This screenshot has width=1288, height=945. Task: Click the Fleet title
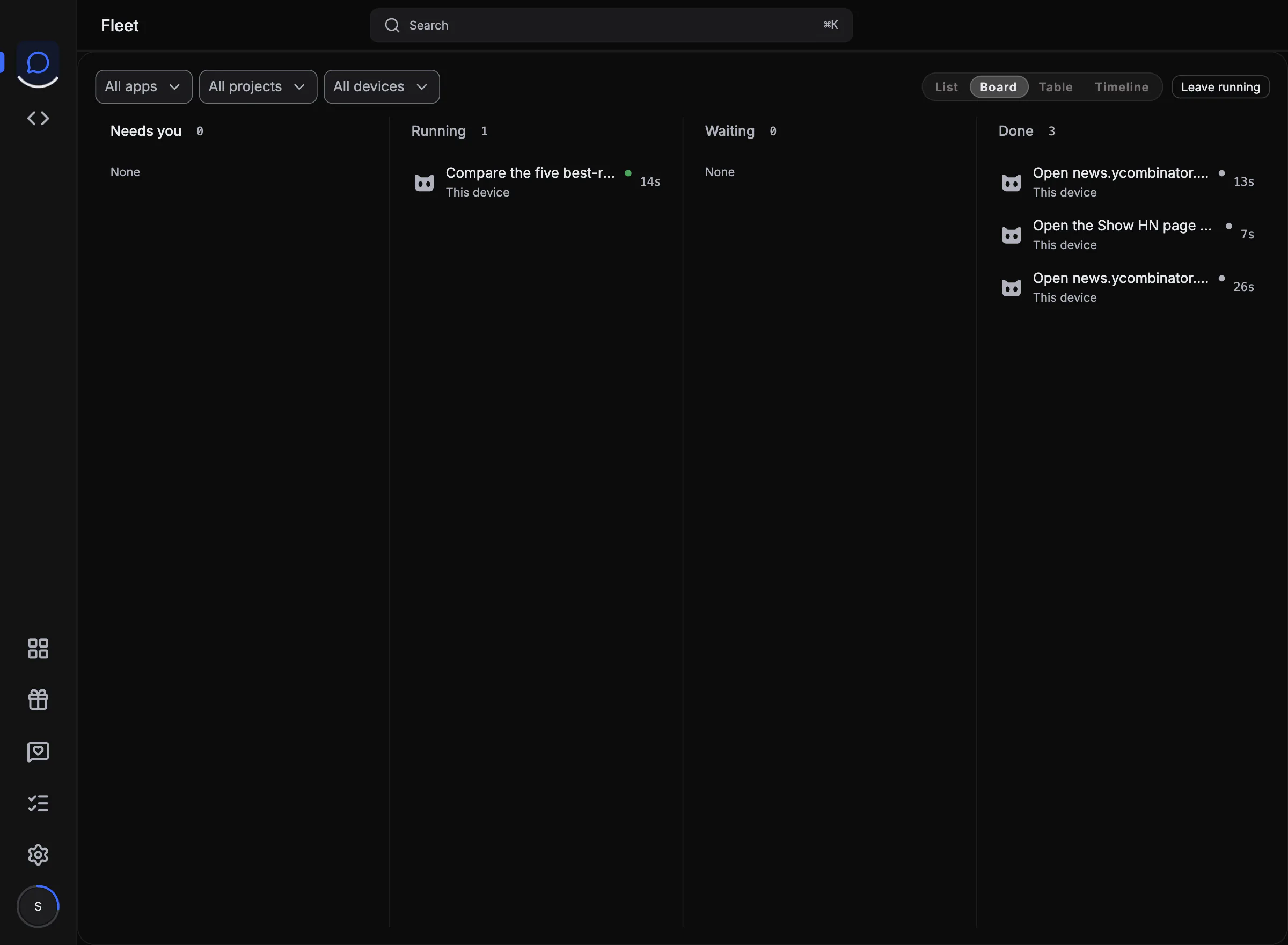120,25
